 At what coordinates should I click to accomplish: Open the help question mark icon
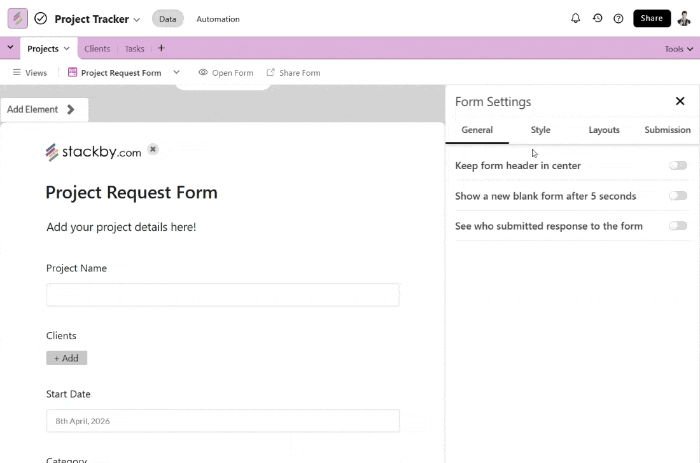point(618,18)
